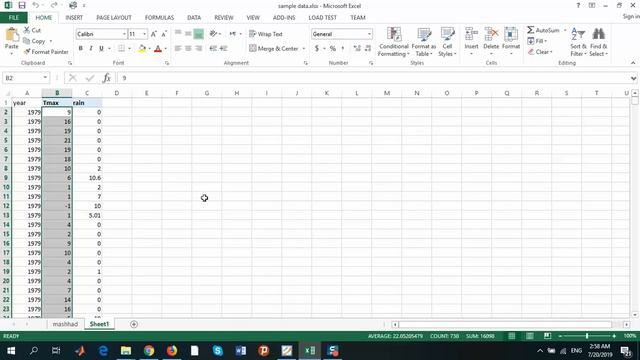The width and height of the screenshot is (640, 360).
Task: Add a new sheet with the plus icon
Action: 134,324
